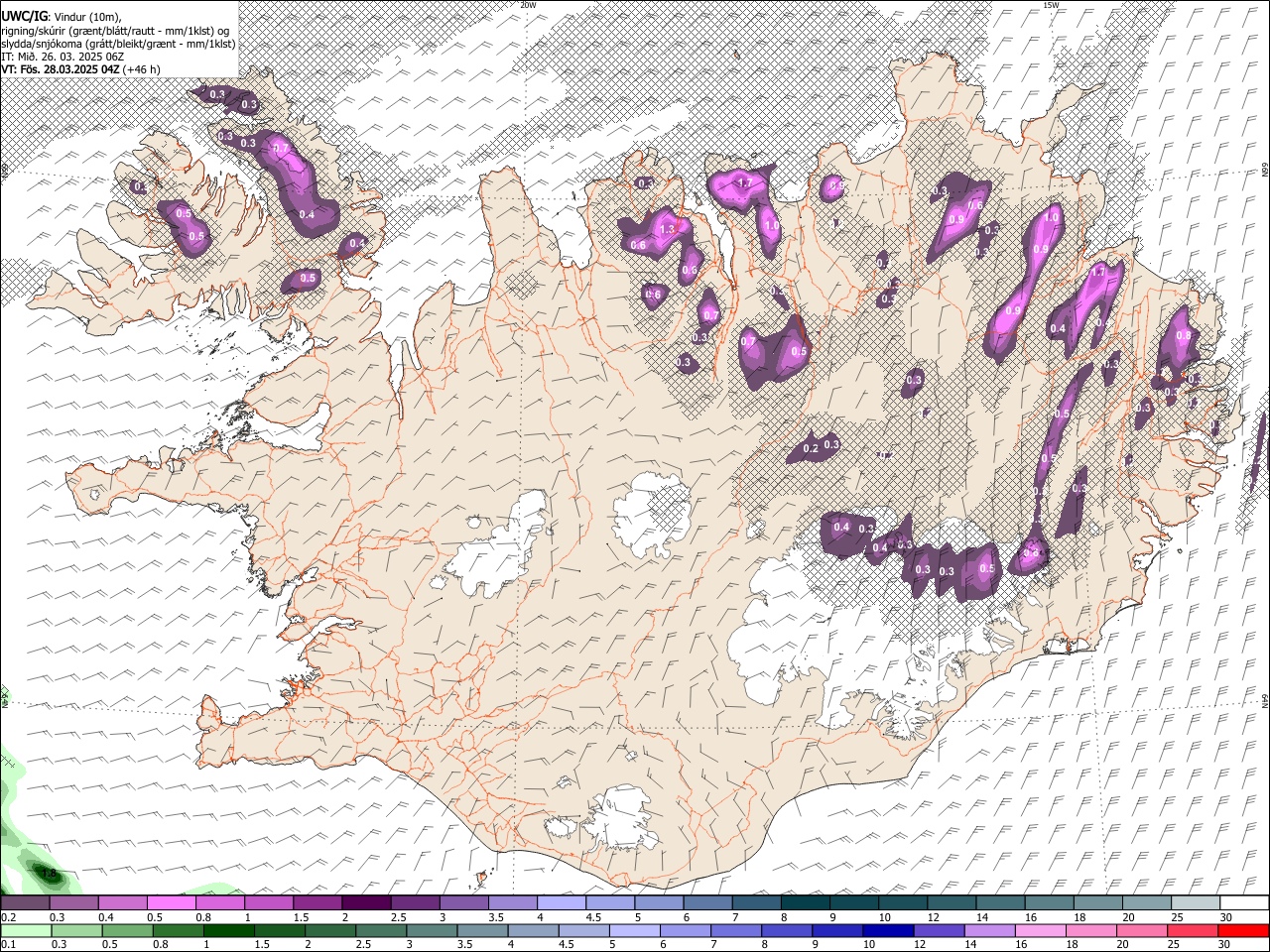Click the '(+46 h)' forecast offset text
The width and height of the screenshot is (1270, 952).
pos(142,69)
